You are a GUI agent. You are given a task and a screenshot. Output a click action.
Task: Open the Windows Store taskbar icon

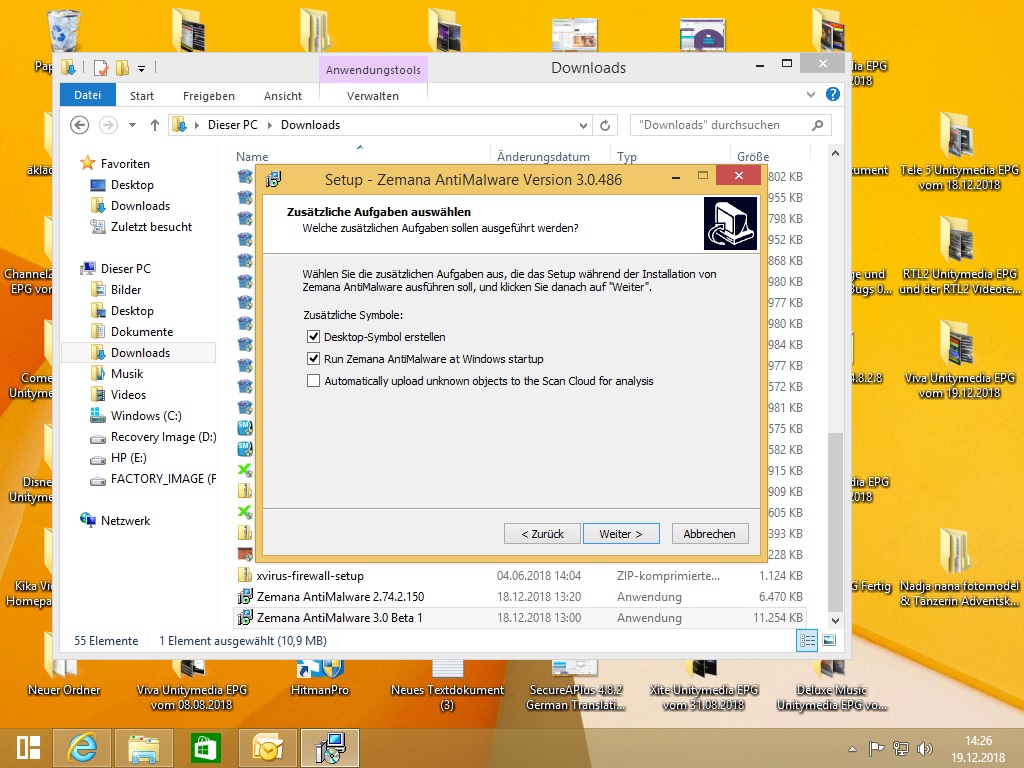(205, 748)
